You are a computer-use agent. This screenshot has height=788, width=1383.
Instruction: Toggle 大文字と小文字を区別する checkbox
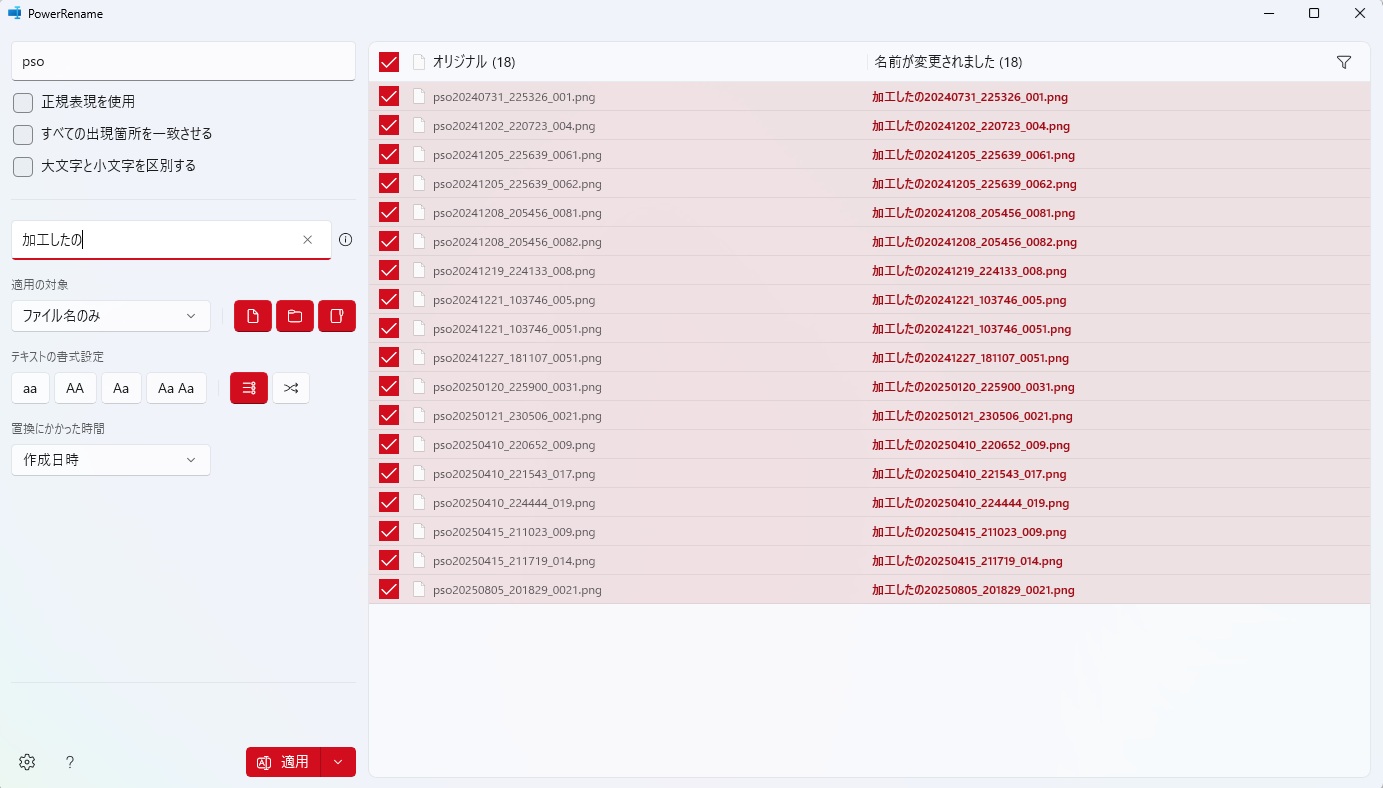point(23,166)
